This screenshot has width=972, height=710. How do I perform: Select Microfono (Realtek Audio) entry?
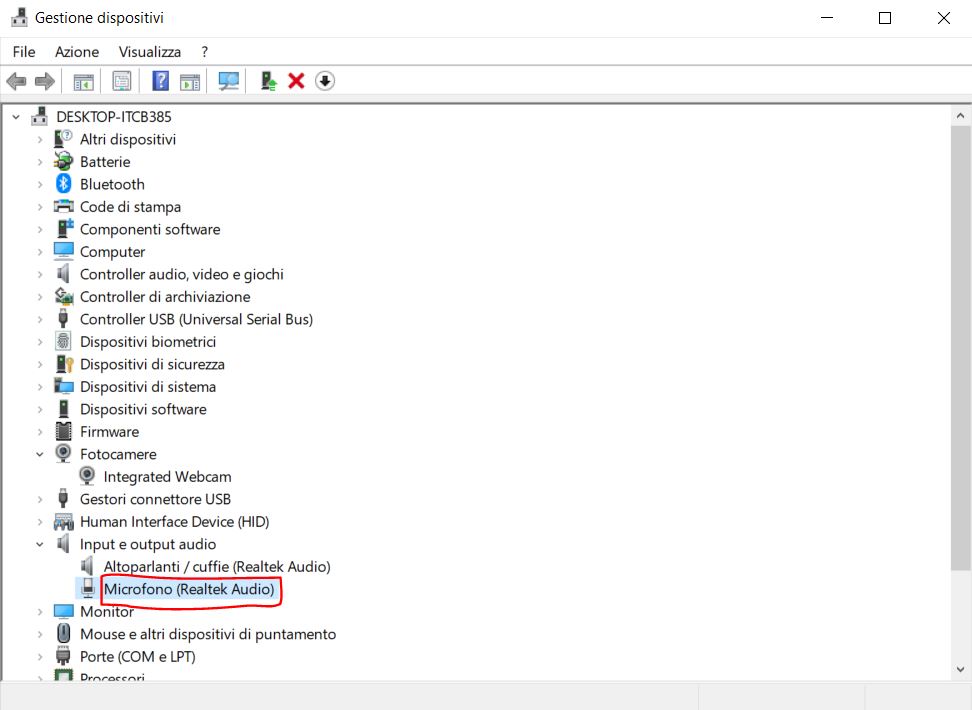point(189,588)
